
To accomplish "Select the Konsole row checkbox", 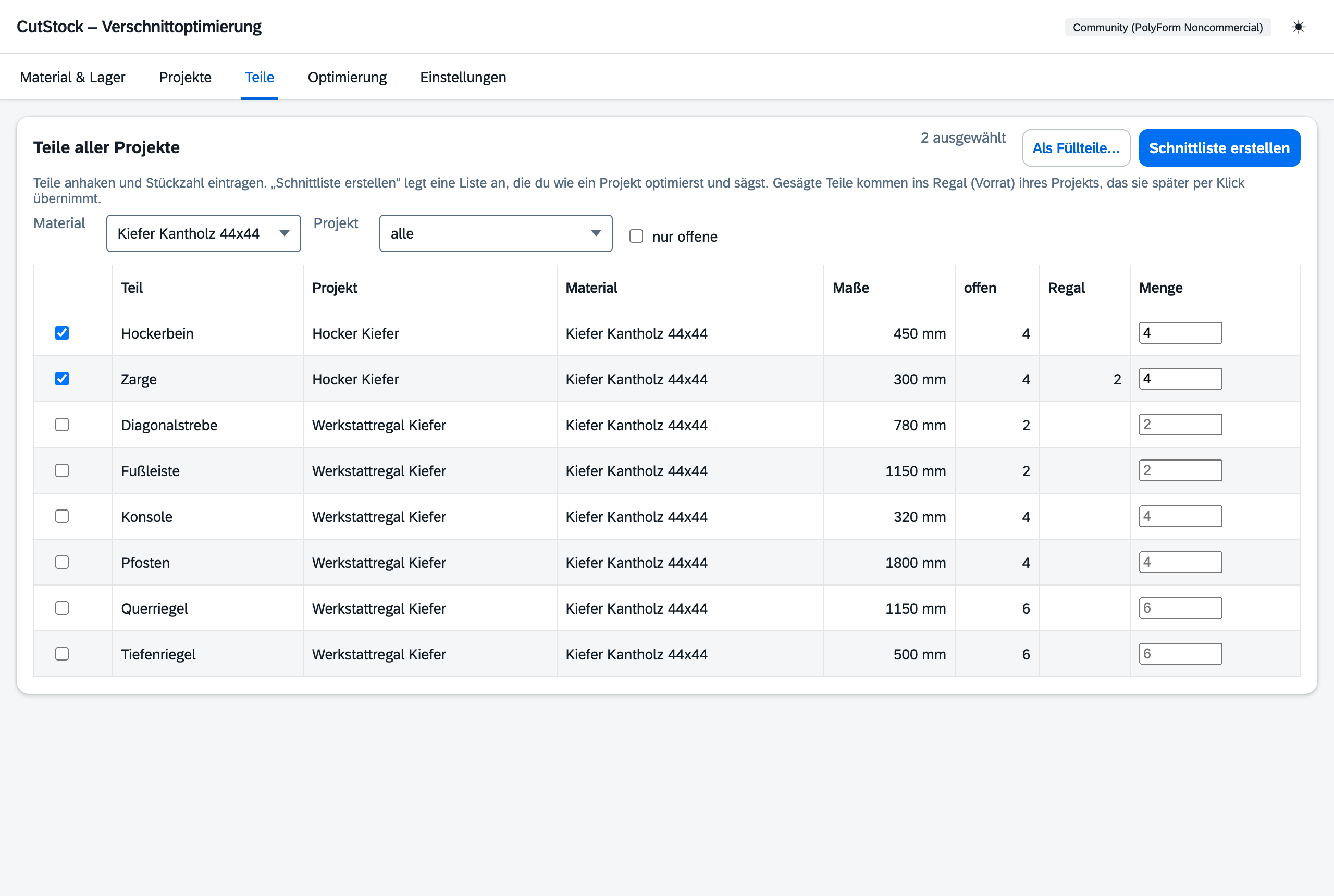I will coord(61,516).
